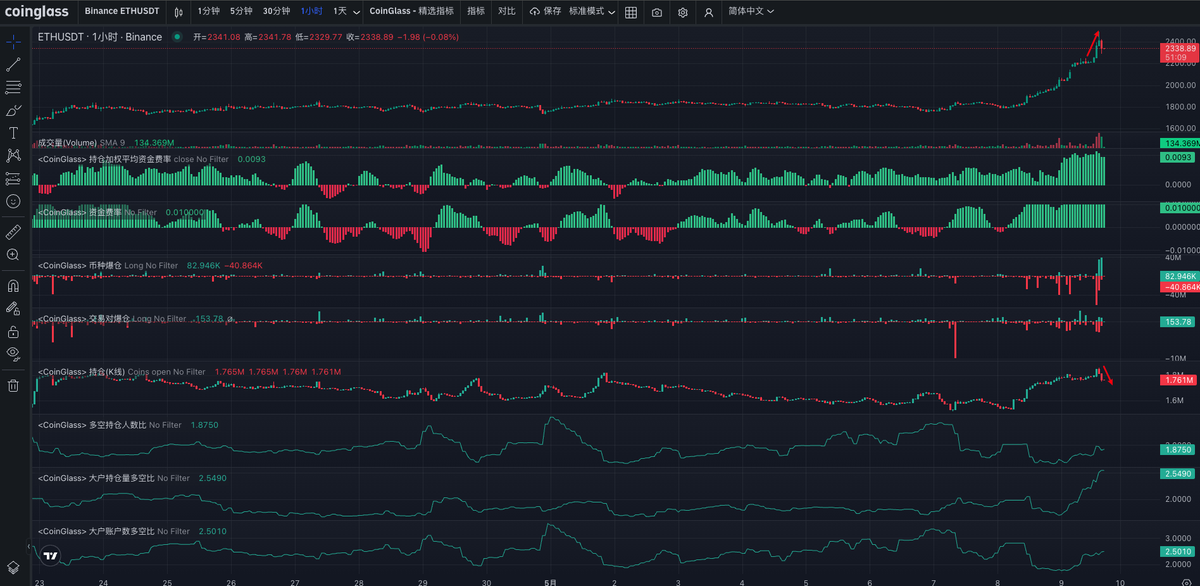Viewport: 1200px width, 586px height.
Task: Take a chart snapshot with camera icon
Action: pyautogui.click(x=656, y=12)
